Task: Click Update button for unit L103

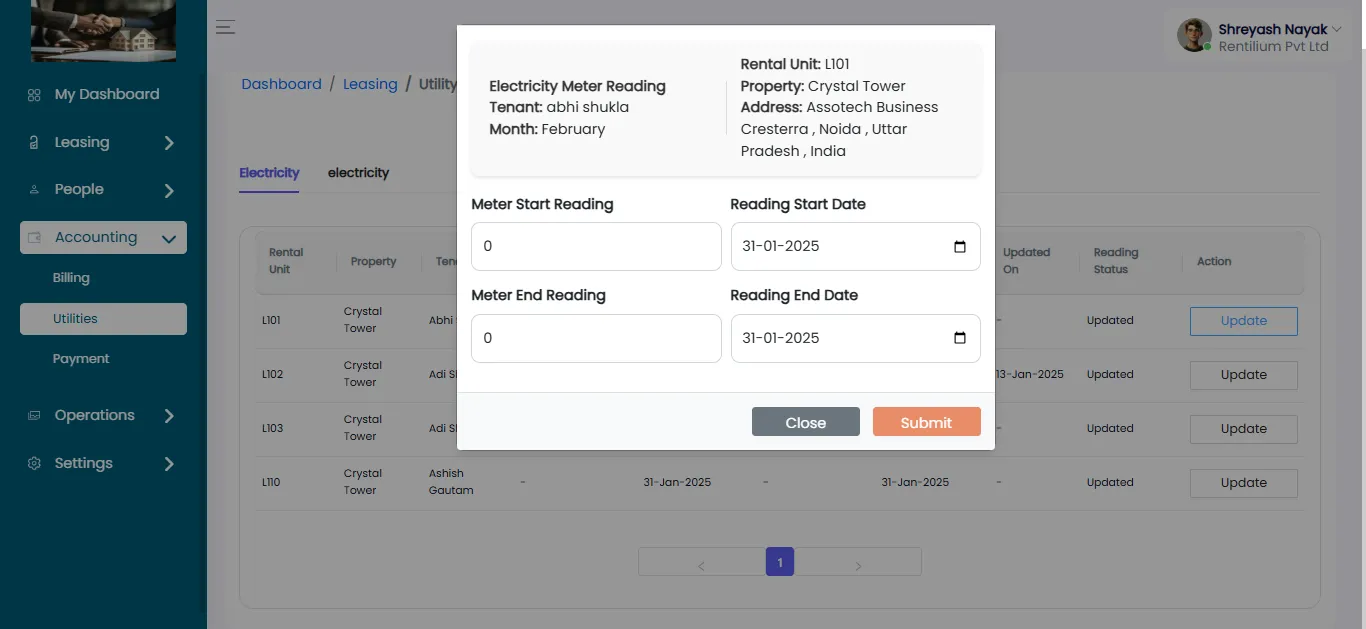Action: [x=1244, y=429]
